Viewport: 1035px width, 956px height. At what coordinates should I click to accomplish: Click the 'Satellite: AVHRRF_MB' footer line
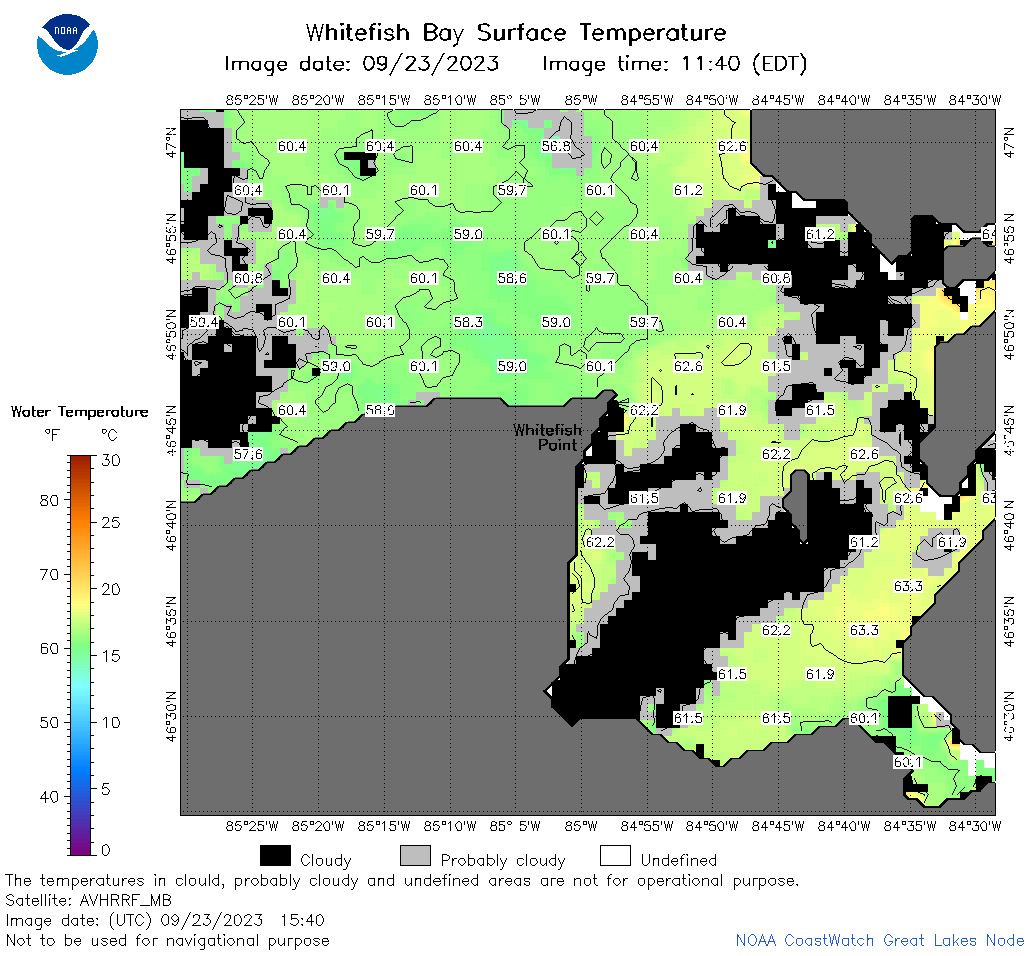88,901
